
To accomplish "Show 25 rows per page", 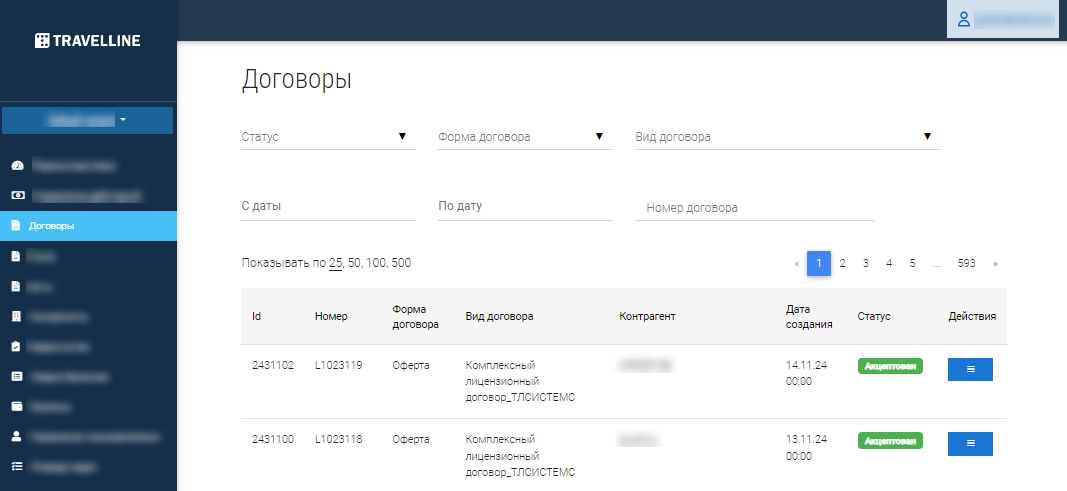I will click(335, 263).
